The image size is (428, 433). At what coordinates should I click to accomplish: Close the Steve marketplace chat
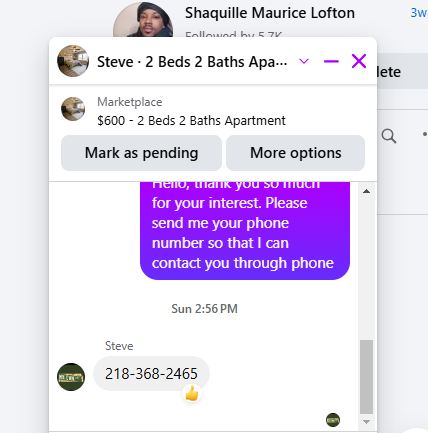(x=359, y=61)
